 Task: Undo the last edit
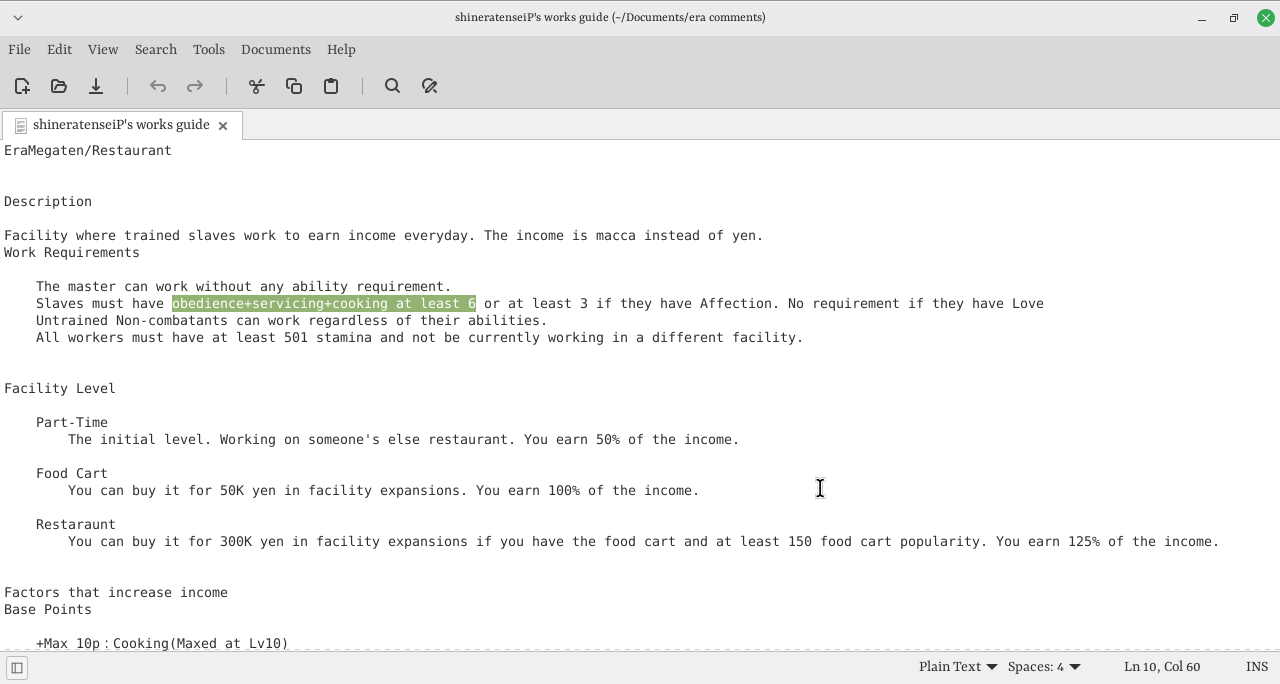point(158,86)
